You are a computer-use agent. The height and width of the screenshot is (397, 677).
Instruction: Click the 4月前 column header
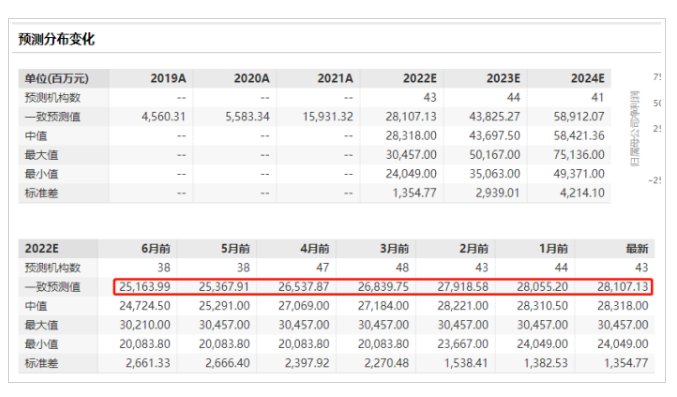(x=315, y=249)
